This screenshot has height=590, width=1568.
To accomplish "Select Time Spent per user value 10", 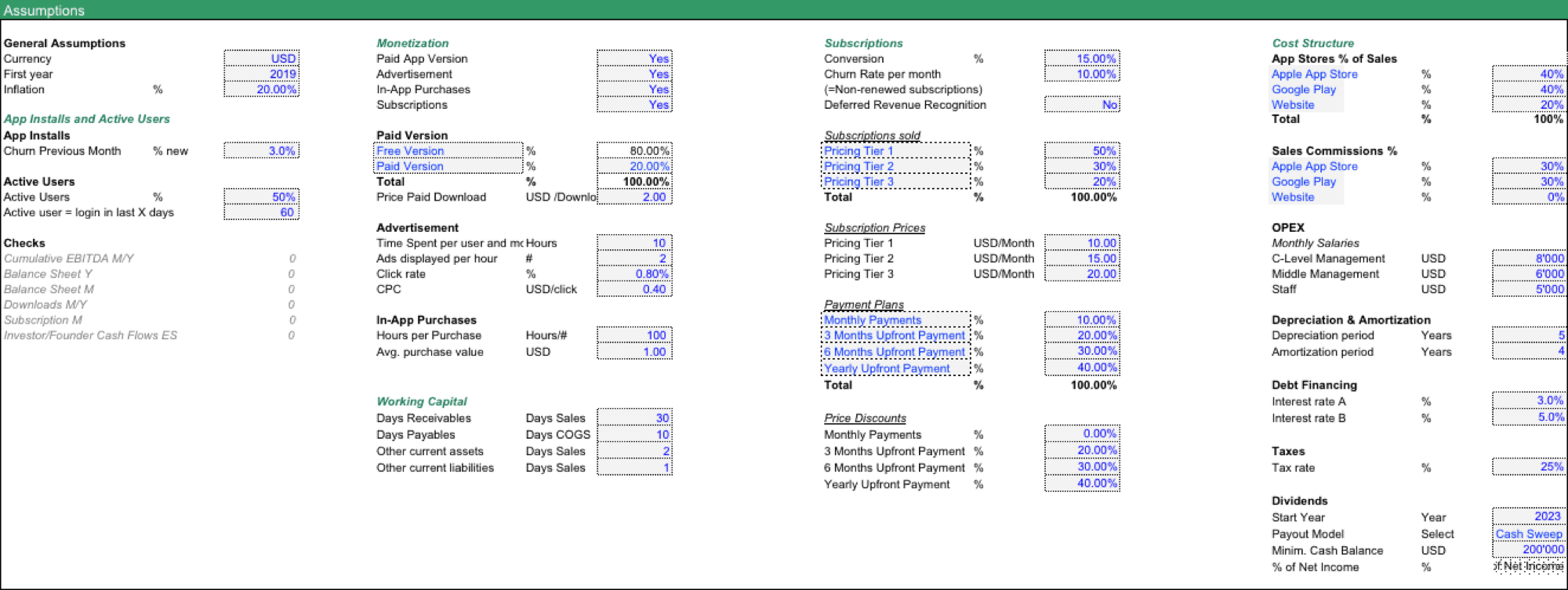I will tap(634, 243).
